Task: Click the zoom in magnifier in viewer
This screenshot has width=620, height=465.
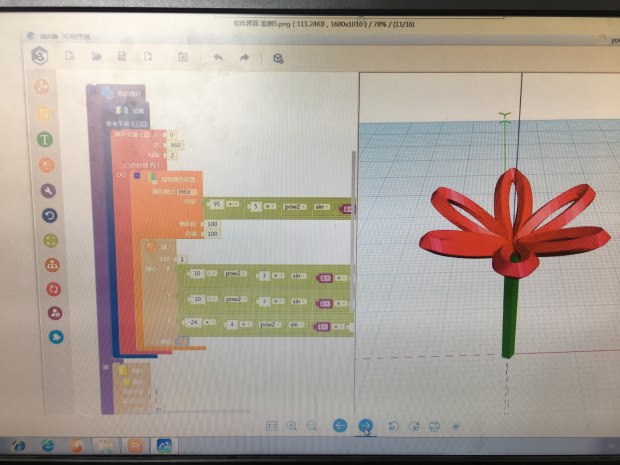Action: [x=292, y=426]
